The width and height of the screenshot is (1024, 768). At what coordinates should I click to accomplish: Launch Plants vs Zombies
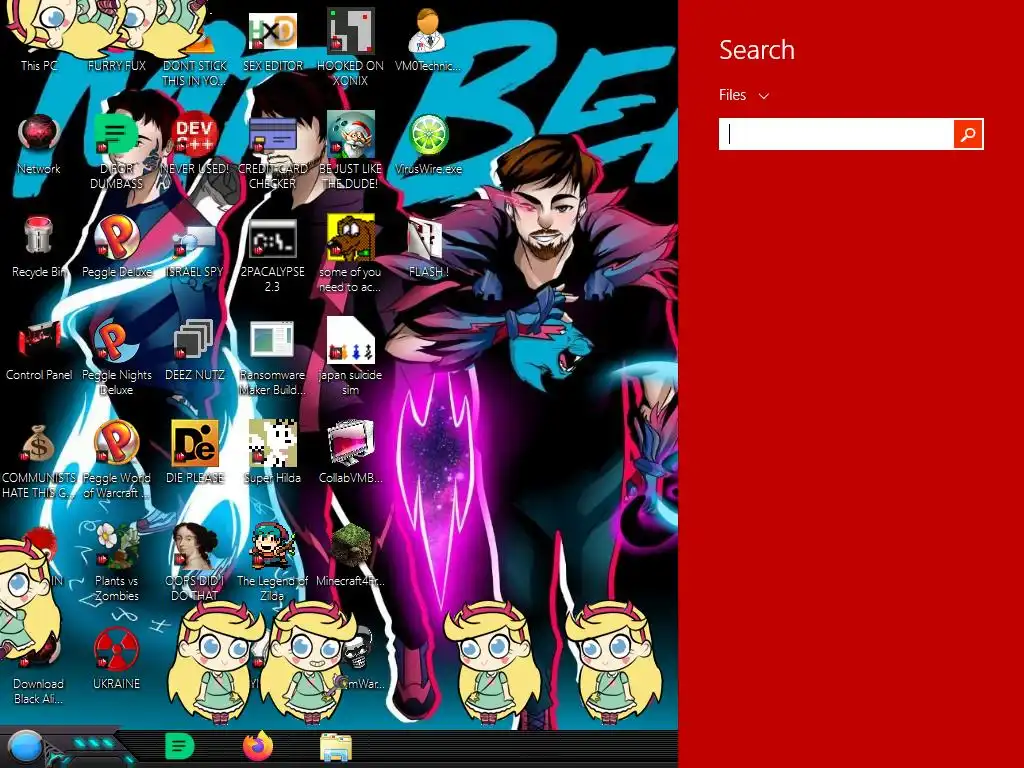(x=116, y=545)
